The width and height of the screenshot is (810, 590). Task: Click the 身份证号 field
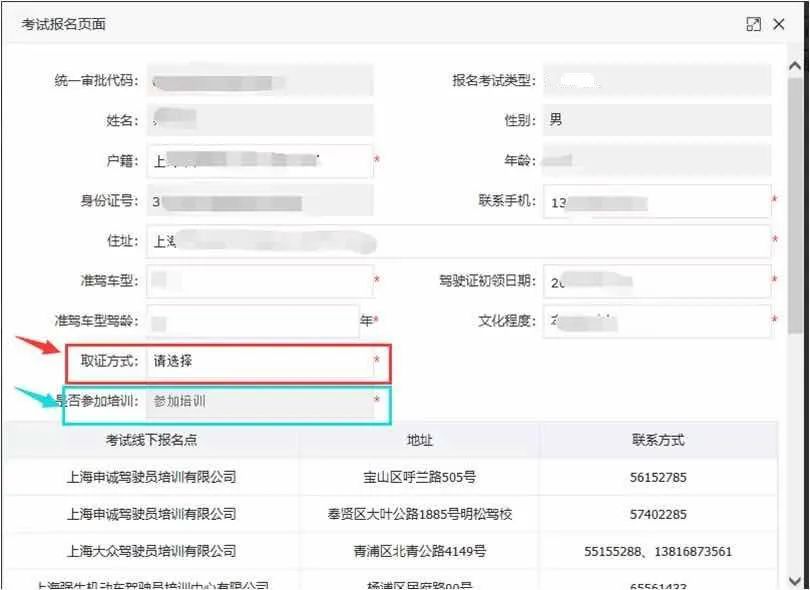pyautogui.click(x=259, y=201)
